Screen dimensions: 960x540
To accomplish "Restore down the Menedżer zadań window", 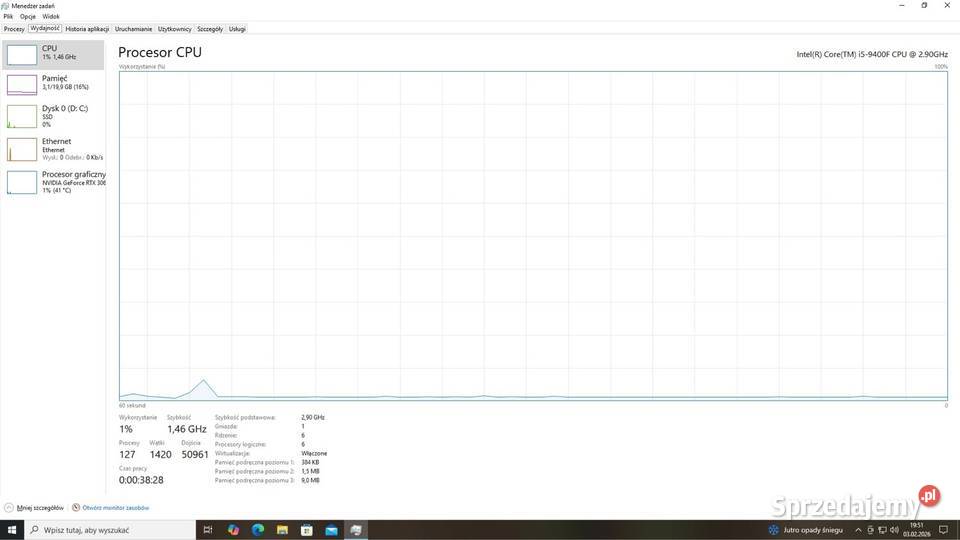I will point(924,6).
